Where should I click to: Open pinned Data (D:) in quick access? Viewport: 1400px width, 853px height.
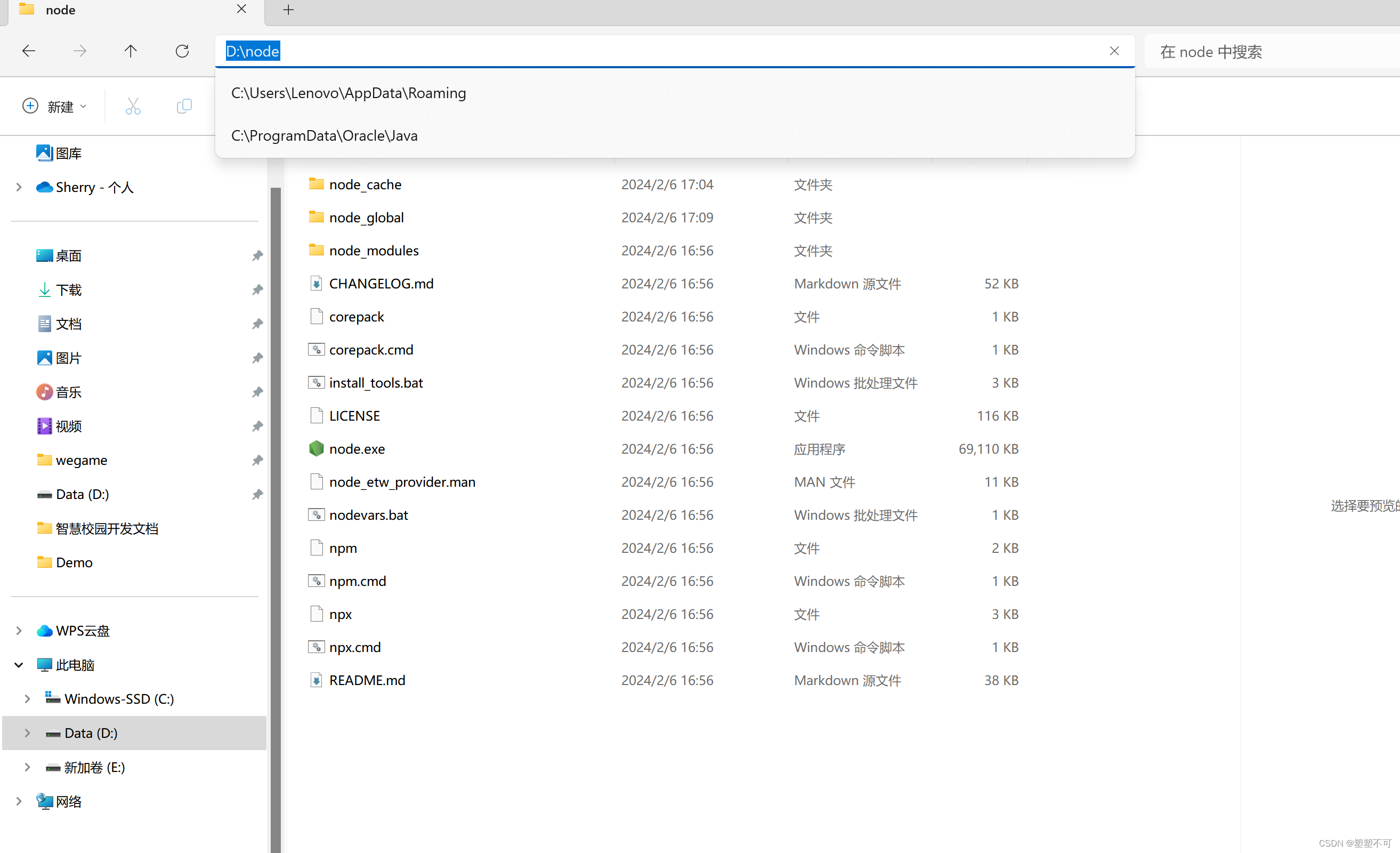(x=72, y=494)
